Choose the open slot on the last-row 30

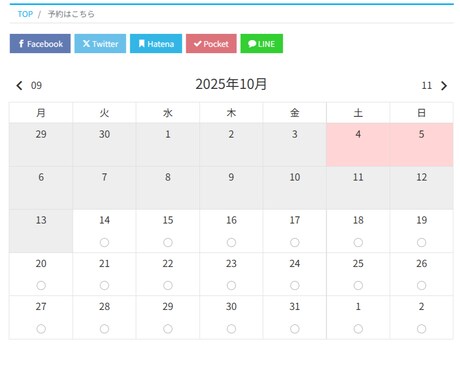pyautogui.click(x=231, y=329)
